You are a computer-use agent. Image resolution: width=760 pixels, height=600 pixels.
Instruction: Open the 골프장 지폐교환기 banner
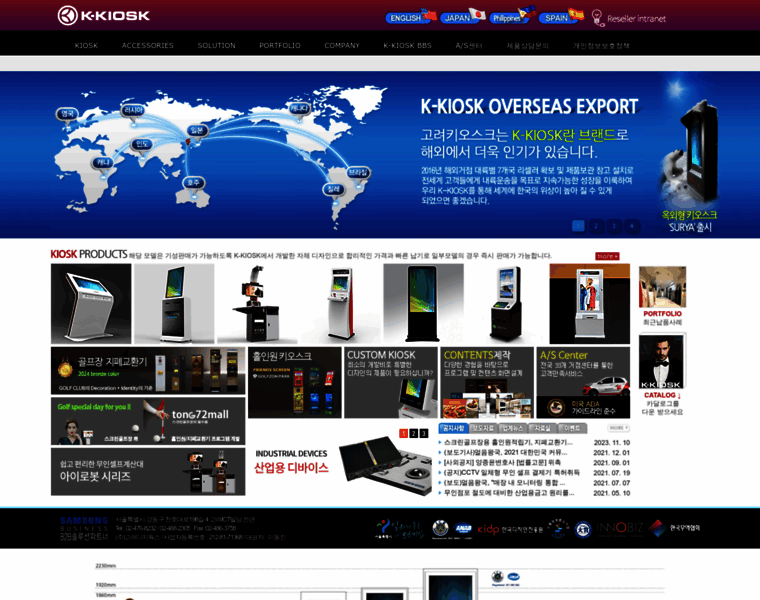tap(148, 371)
